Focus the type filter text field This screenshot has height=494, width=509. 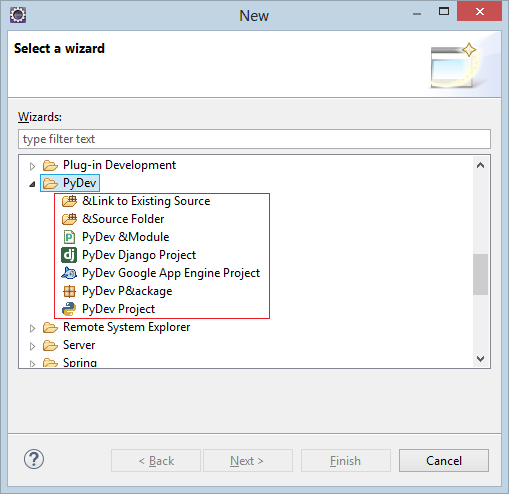[254, 139]
